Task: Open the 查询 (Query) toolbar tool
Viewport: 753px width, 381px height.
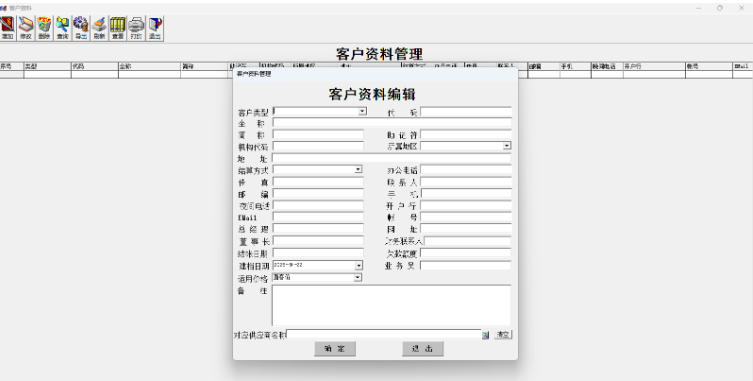Action: pos(62,28)
